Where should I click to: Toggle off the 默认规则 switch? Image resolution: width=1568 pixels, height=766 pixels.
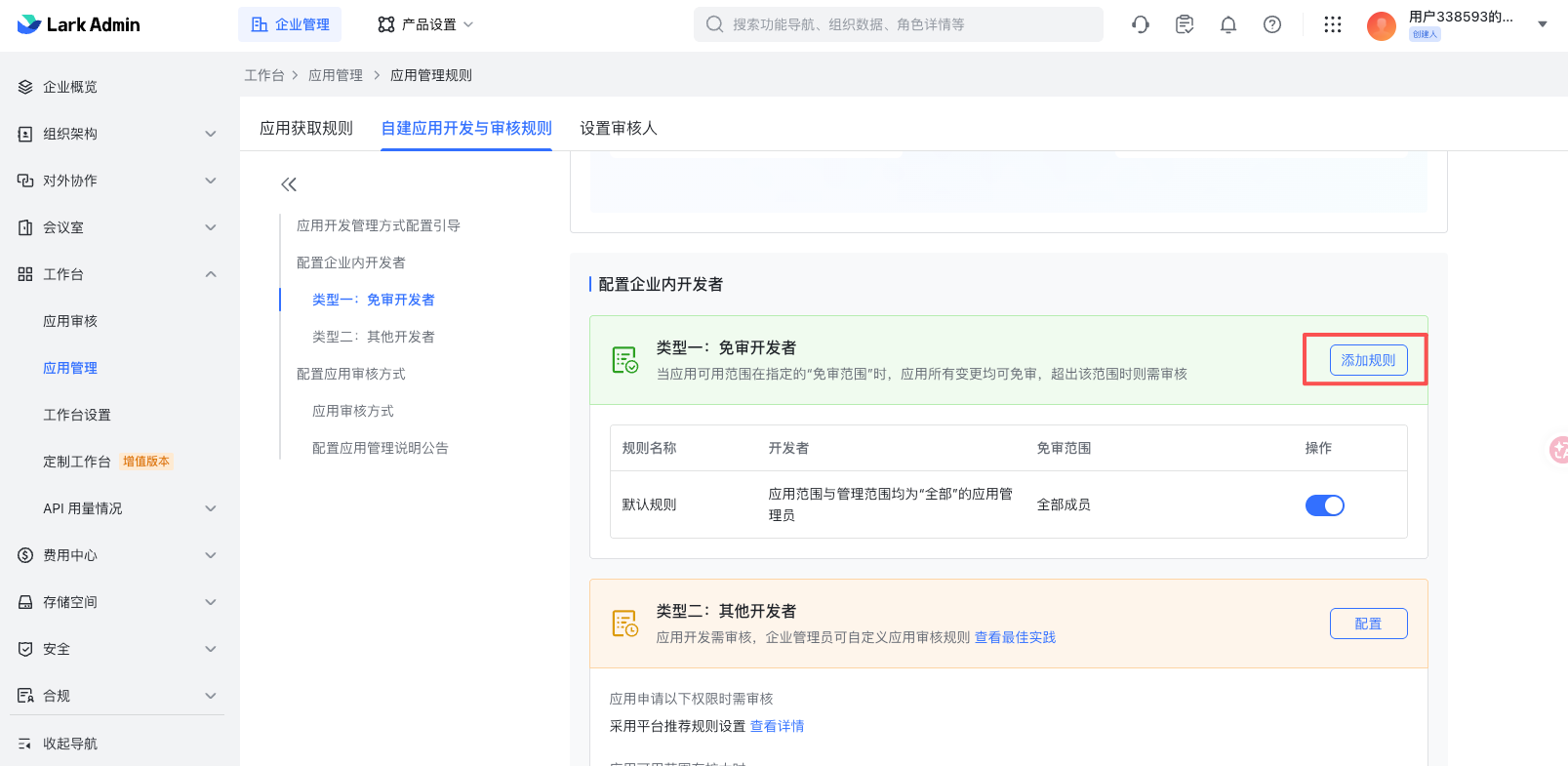(x=1324, y=505)
